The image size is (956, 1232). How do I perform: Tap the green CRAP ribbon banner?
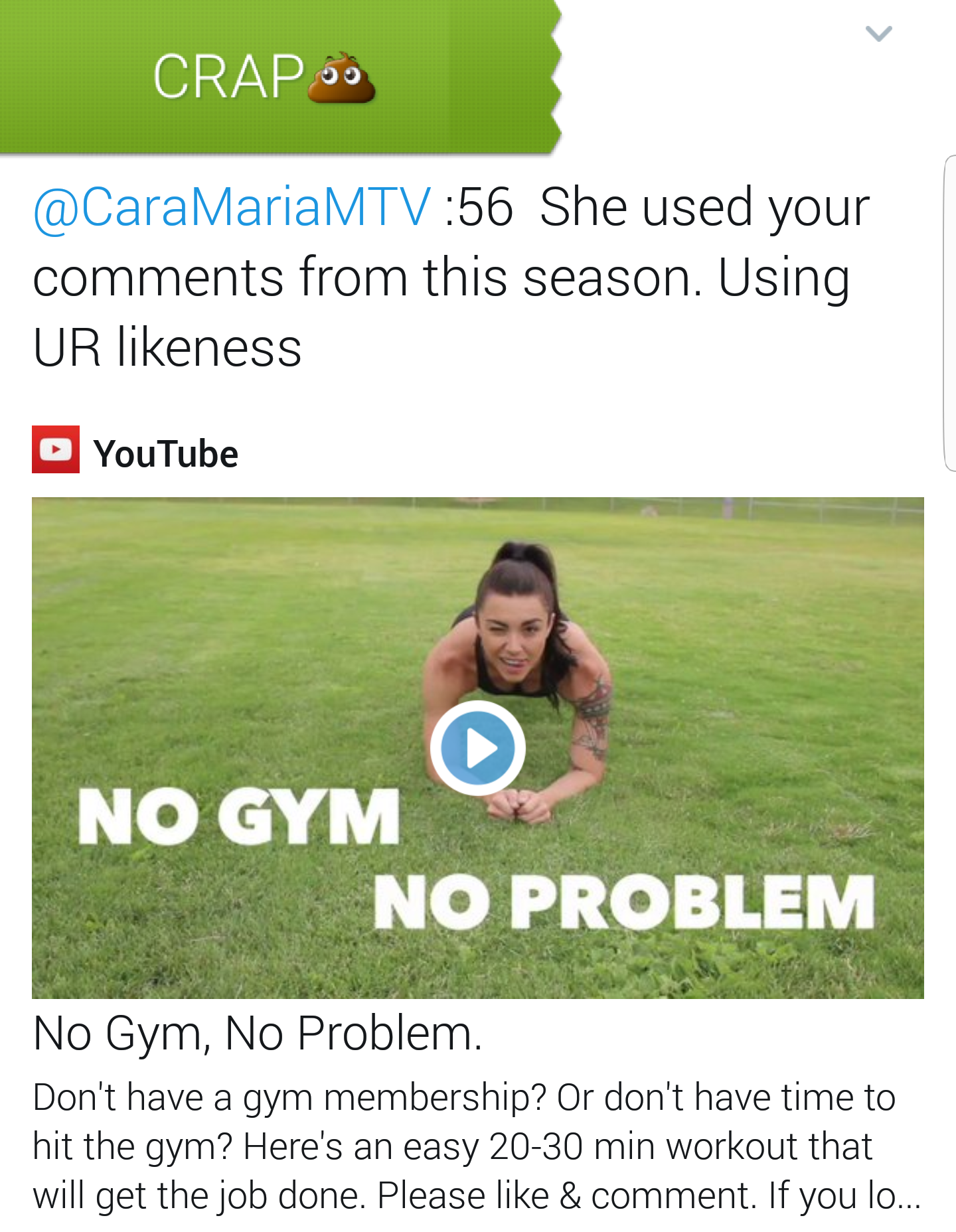click(280, 76)
